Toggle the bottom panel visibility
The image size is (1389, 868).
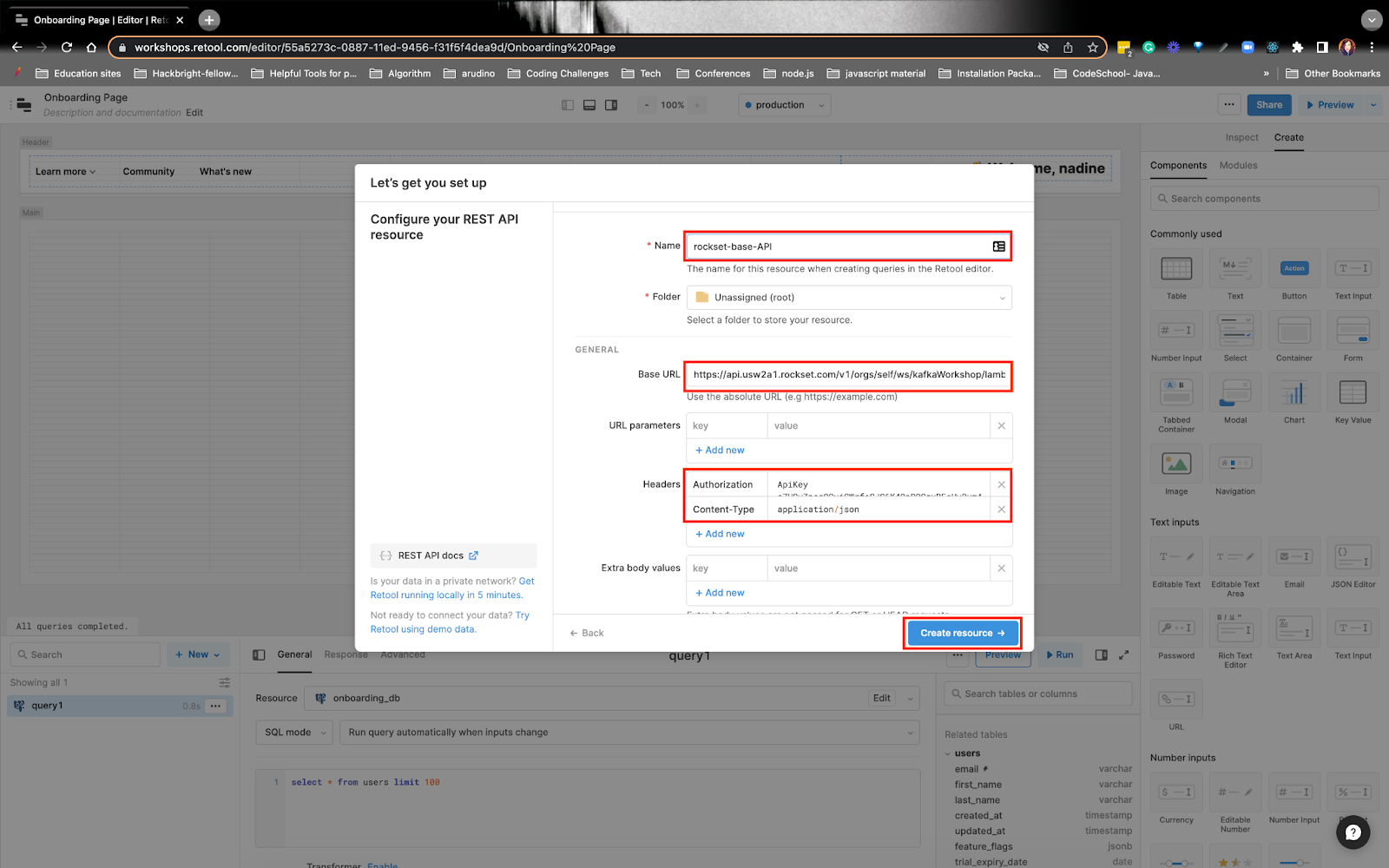tap(589, 105)
